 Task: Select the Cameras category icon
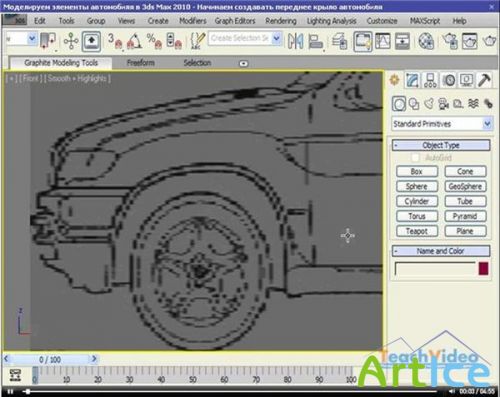click(444, 104)
